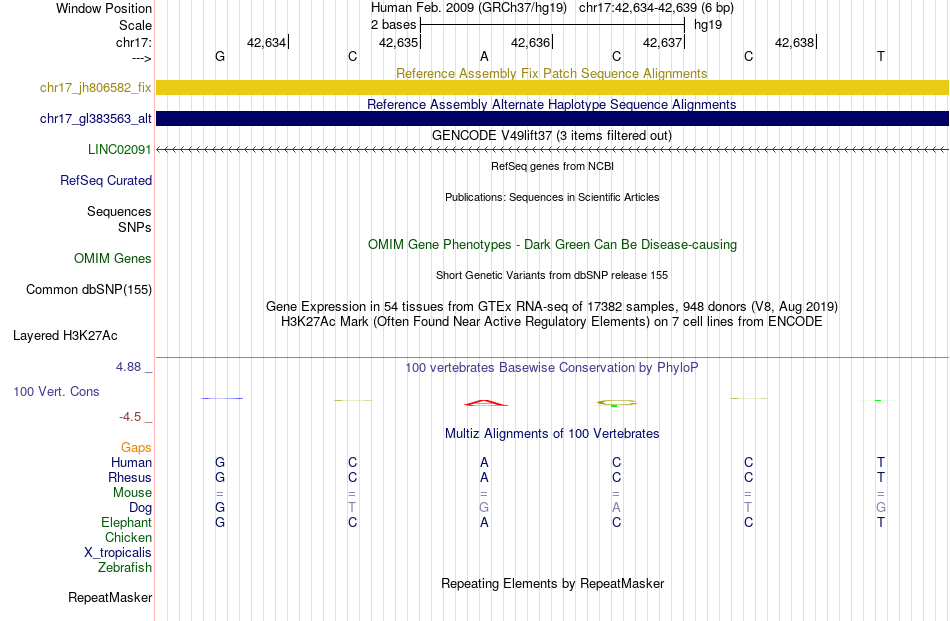This screenshot has height=621, width=950.
Task: Click the Layered H3K27Ac track label
Action: click(x=65, y=336)
